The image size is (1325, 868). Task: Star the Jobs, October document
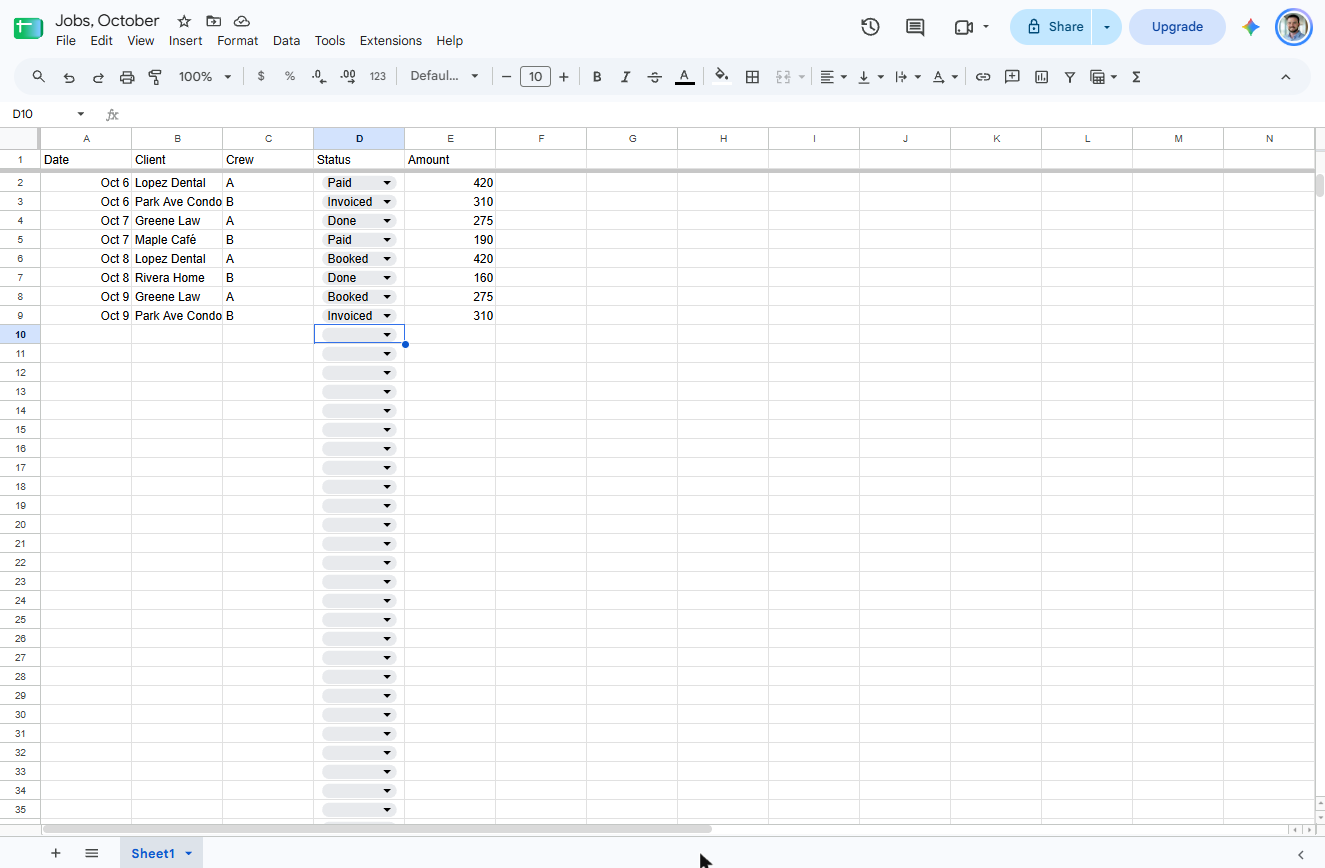184,21
